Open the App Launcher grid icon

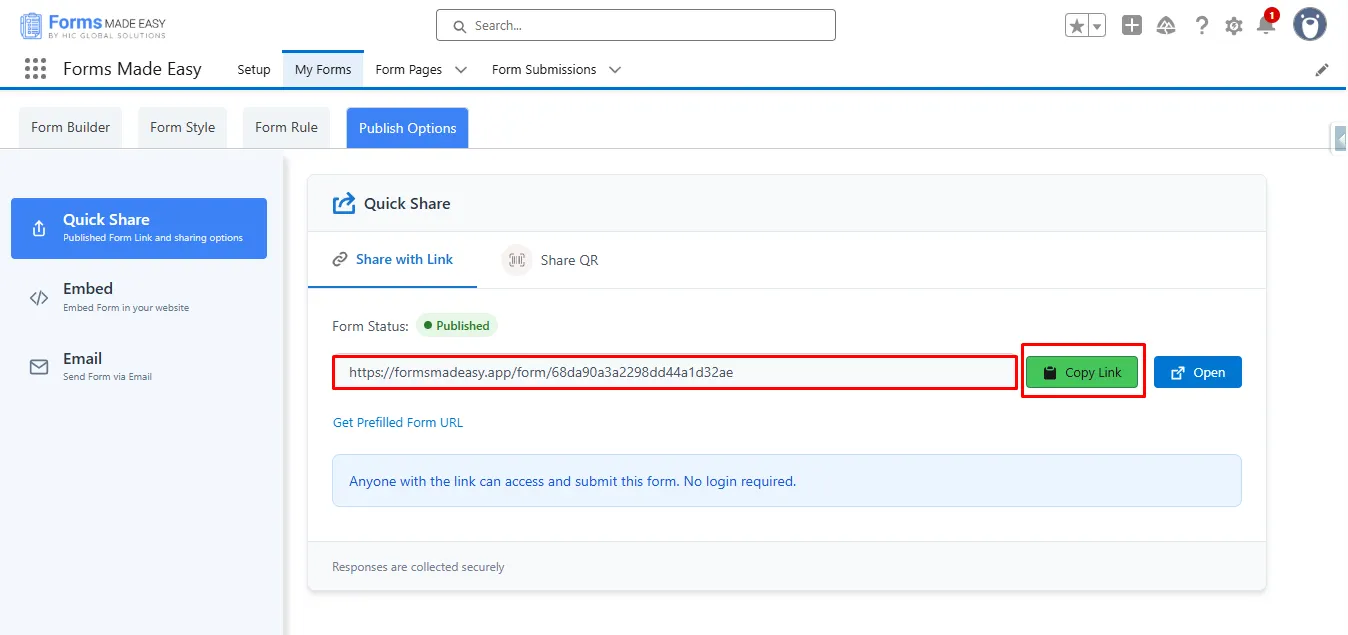[35, 69]
